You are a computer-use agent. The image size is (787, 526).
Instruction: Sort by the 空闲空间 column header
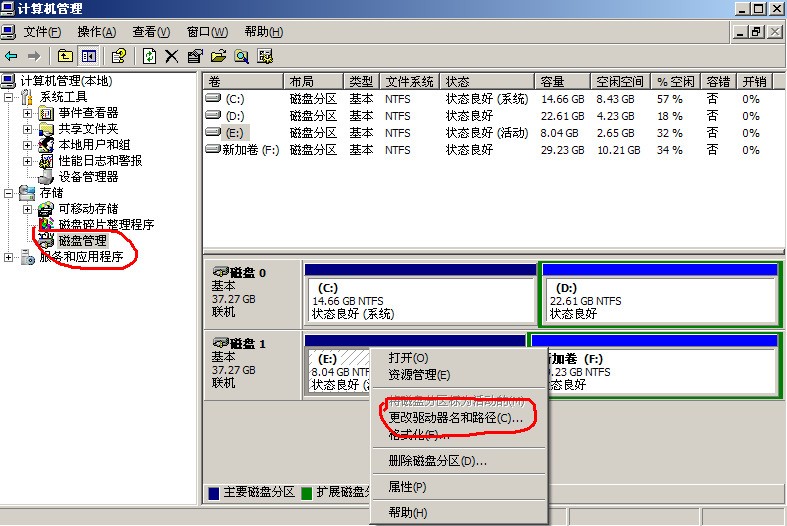click(621, 81)
